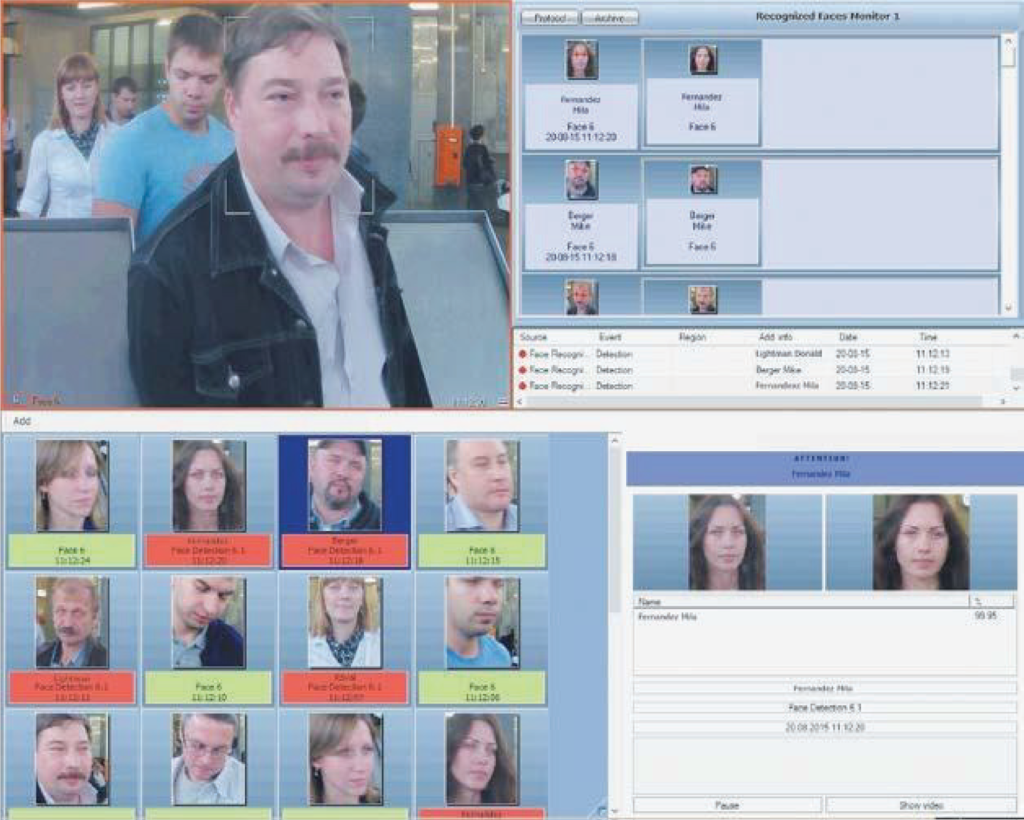The width and height of the screenshot is (1024, 820).
Task: Click red event icon for Lightman Donald row
Action: (523, 354)
